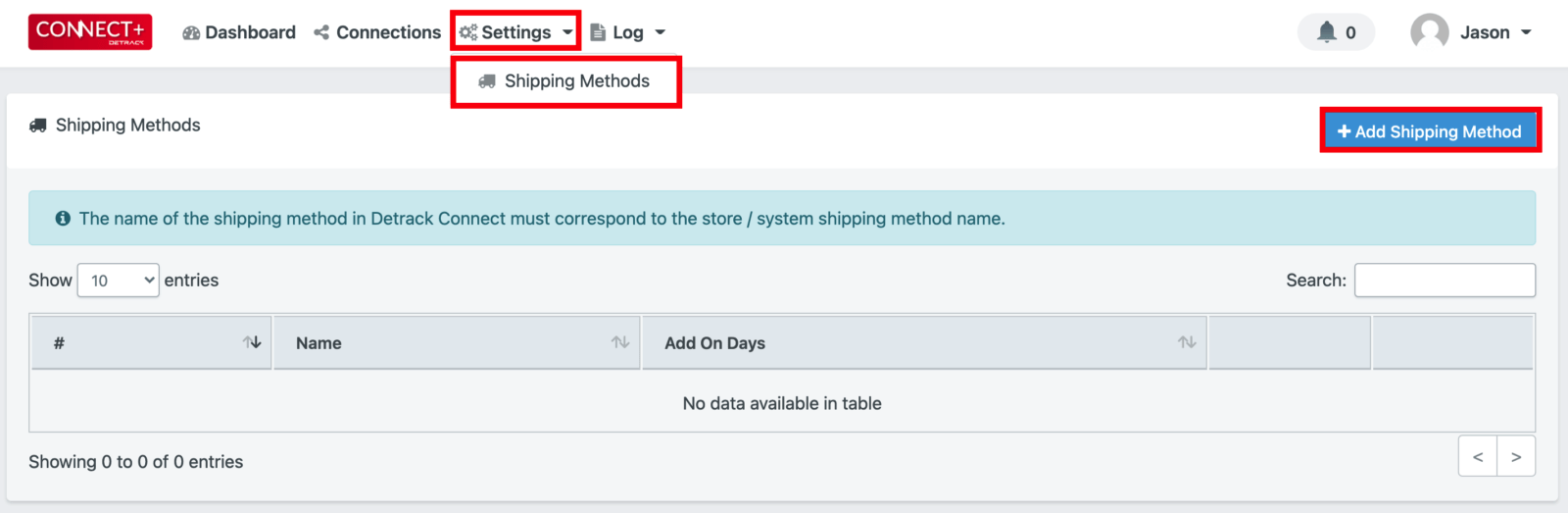Click the Connect+ Detrack logo
1568x513 pixels.
coord(90,32)
